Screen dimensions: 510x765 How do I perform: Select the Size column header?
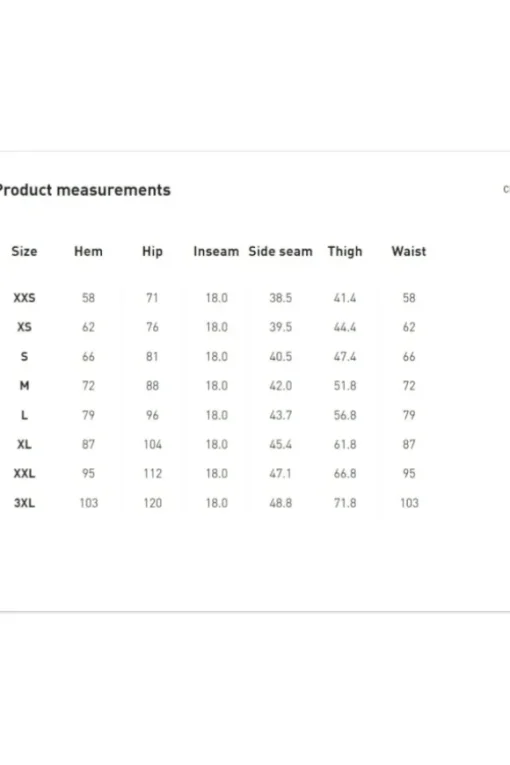24,251
